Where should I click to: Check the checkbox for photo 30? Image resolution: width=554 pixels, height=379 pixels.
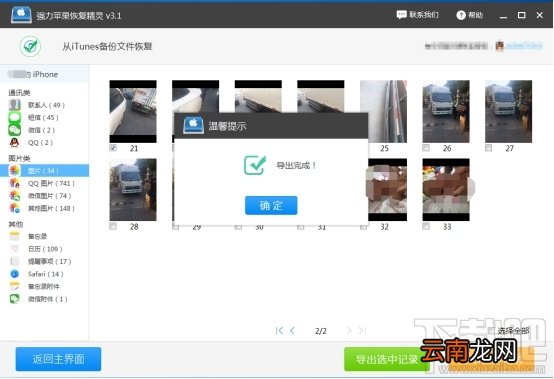coord(238,227)
